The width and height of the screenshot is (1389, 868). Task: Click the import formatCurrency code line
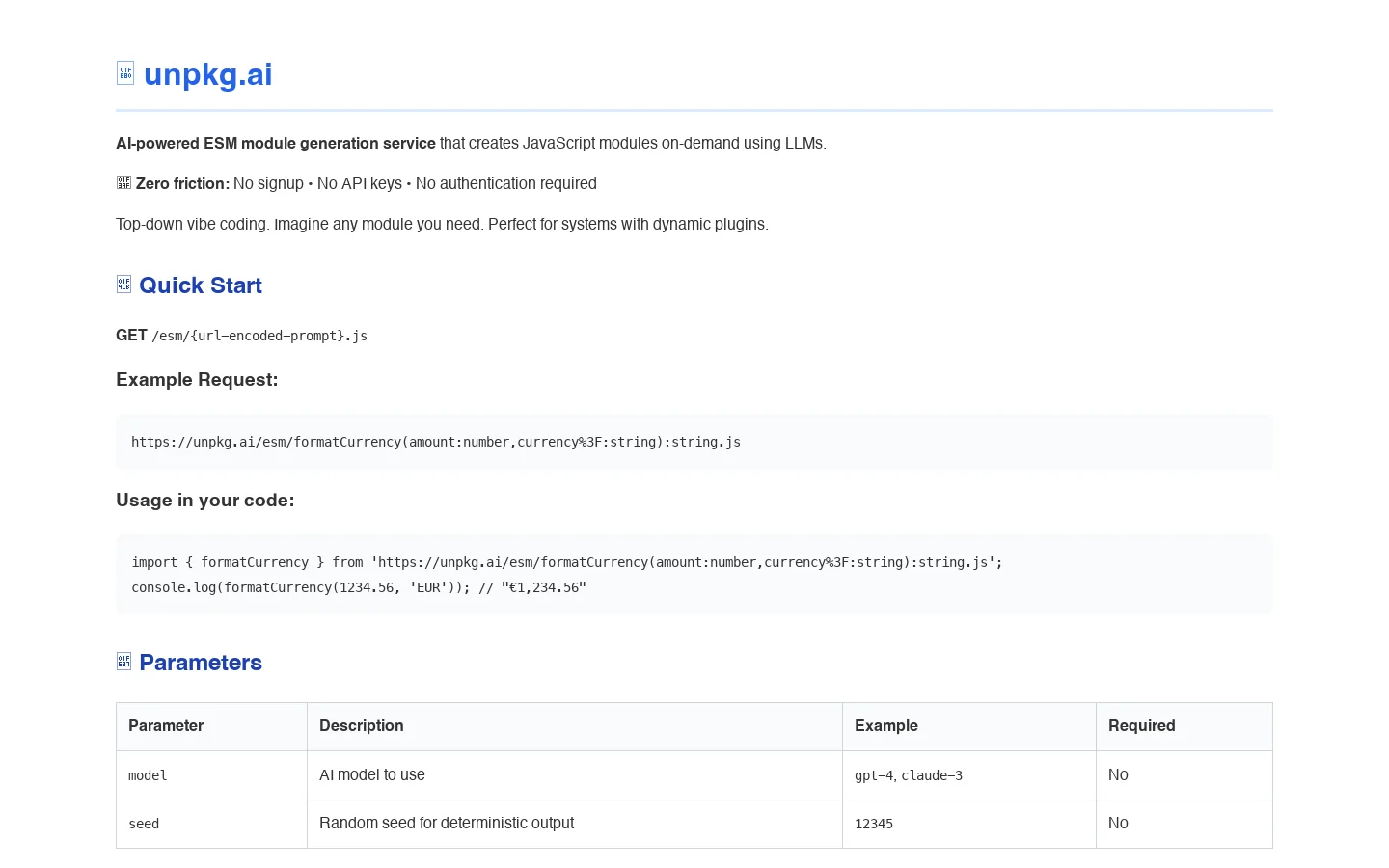click(x=567, y=562)
